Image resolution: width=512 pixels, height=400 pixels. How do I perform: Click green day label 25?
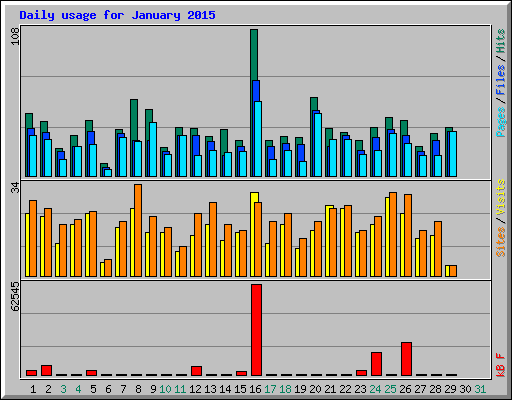pyautogui.click(x=390, y=389)
